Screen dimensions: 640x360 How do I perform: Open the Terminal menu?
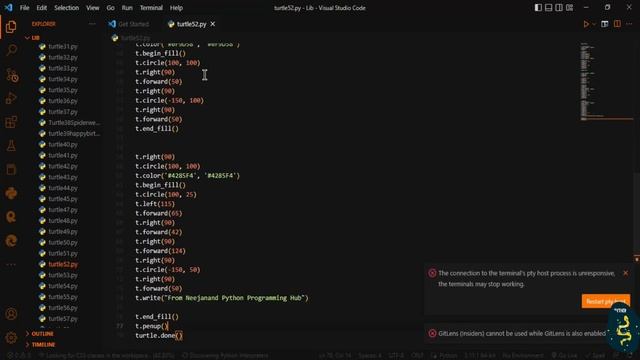coord(151,8)
